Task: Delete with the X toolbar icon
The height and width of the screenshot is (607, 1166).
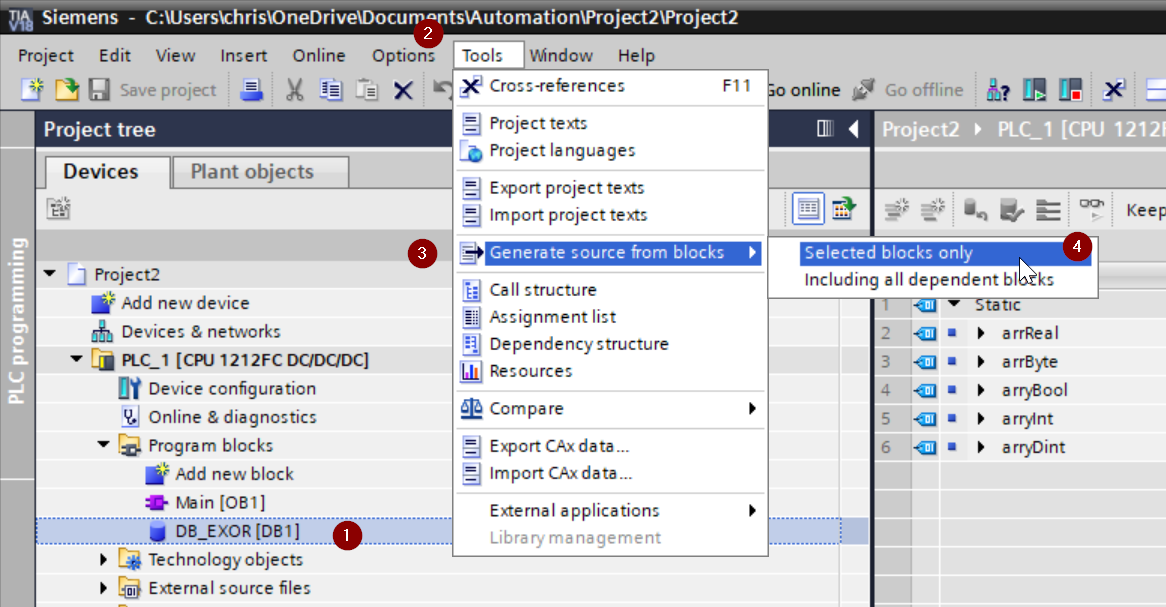Action: [x=403, y=91]
